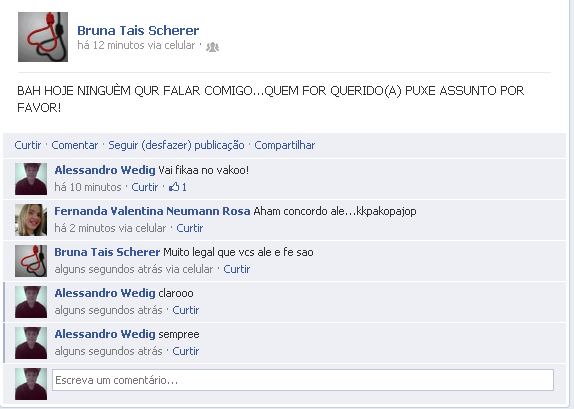Click Curtir on the 'sempree' comment

[x=186, y=351]
